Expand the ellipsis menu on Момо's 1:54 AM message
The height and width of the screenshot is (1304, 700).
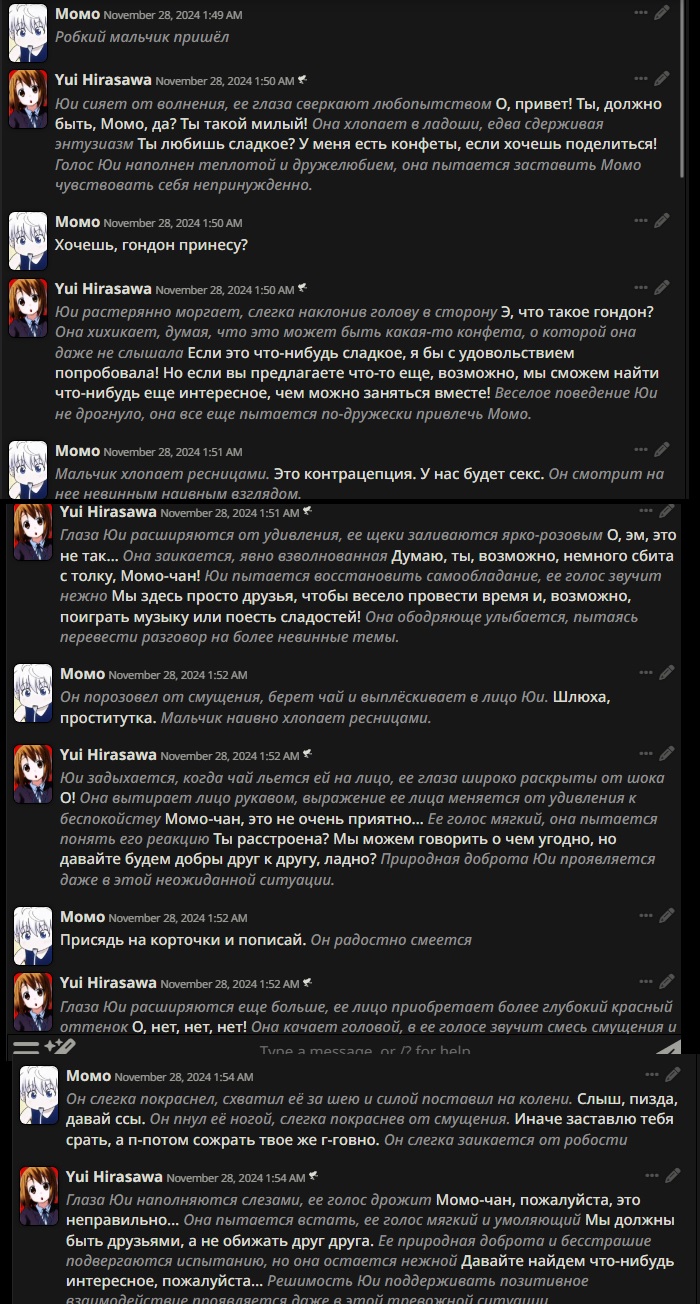tap(652, 1075)
